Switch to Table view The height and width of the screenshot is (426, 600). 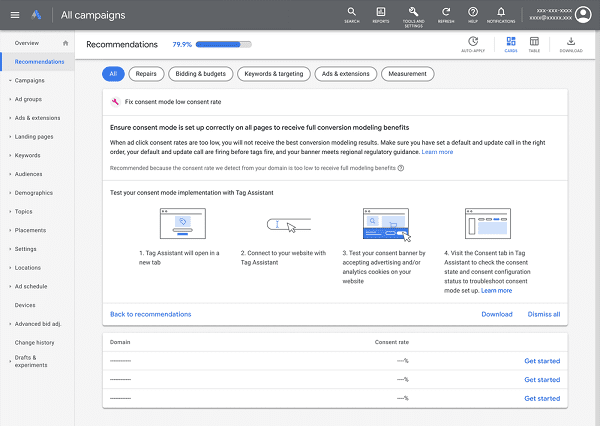click(534, 43)
